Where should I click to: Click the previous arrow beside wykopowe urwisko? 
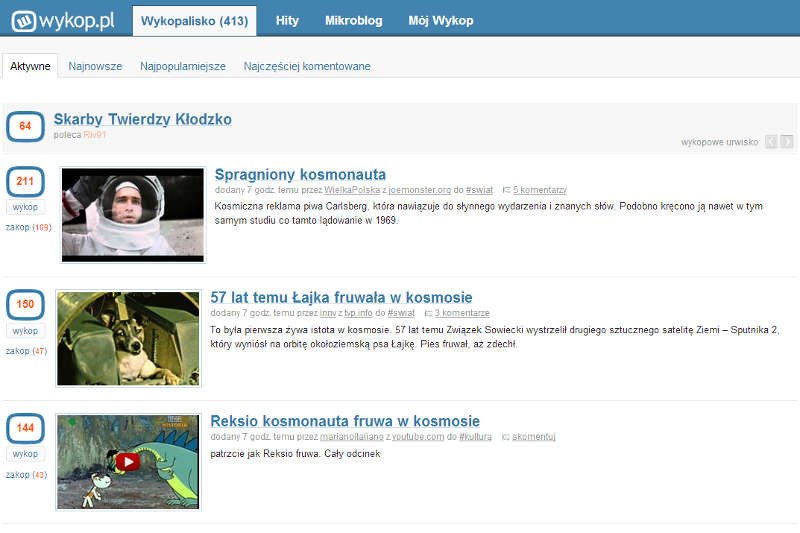(x=771, y=142)
